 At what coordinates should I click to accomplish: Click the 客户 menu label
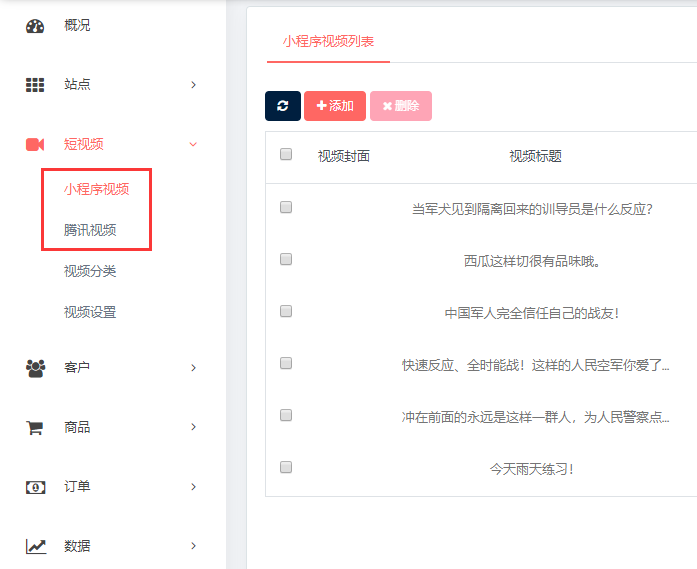(77, 368)
